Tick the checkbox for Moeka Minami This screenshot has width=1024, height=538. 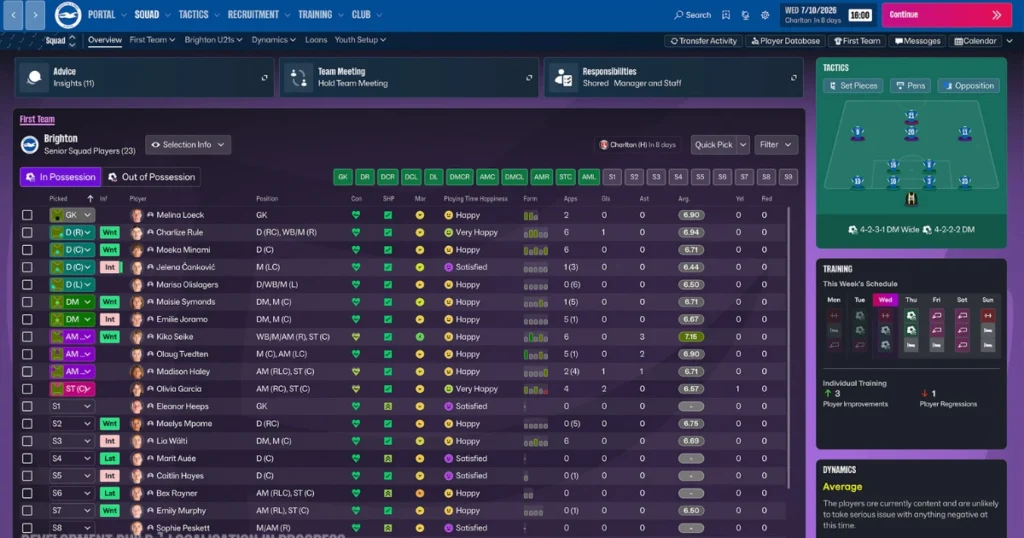[27, 249]
